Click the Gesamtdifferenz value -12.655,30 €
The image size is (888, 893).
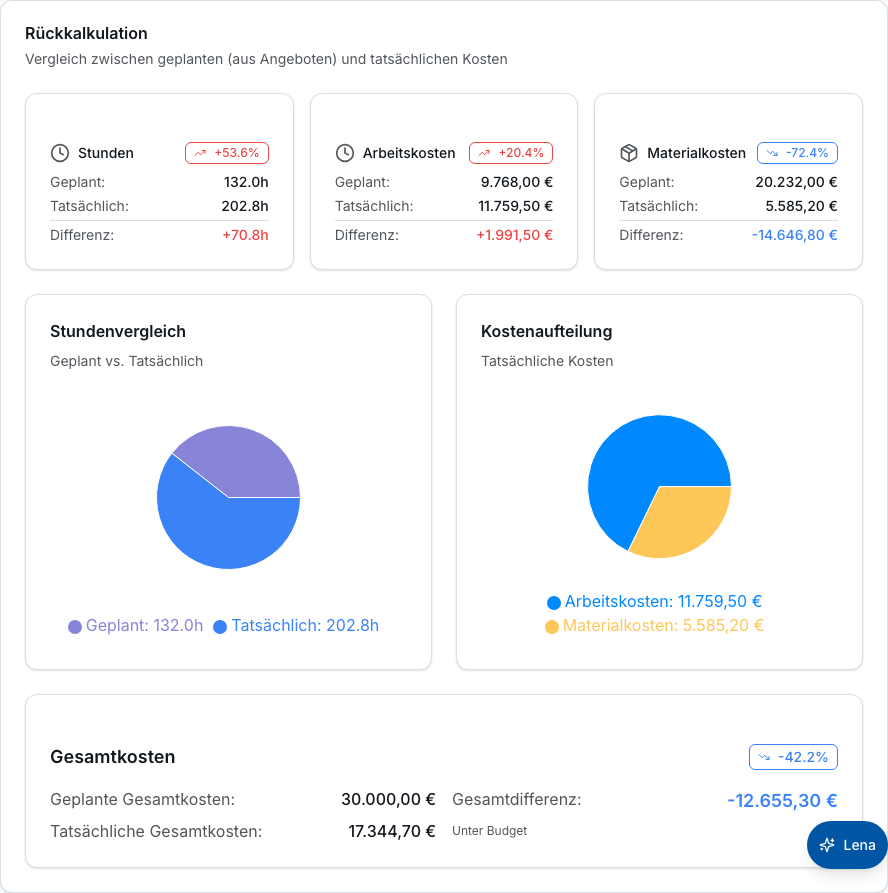782,801
